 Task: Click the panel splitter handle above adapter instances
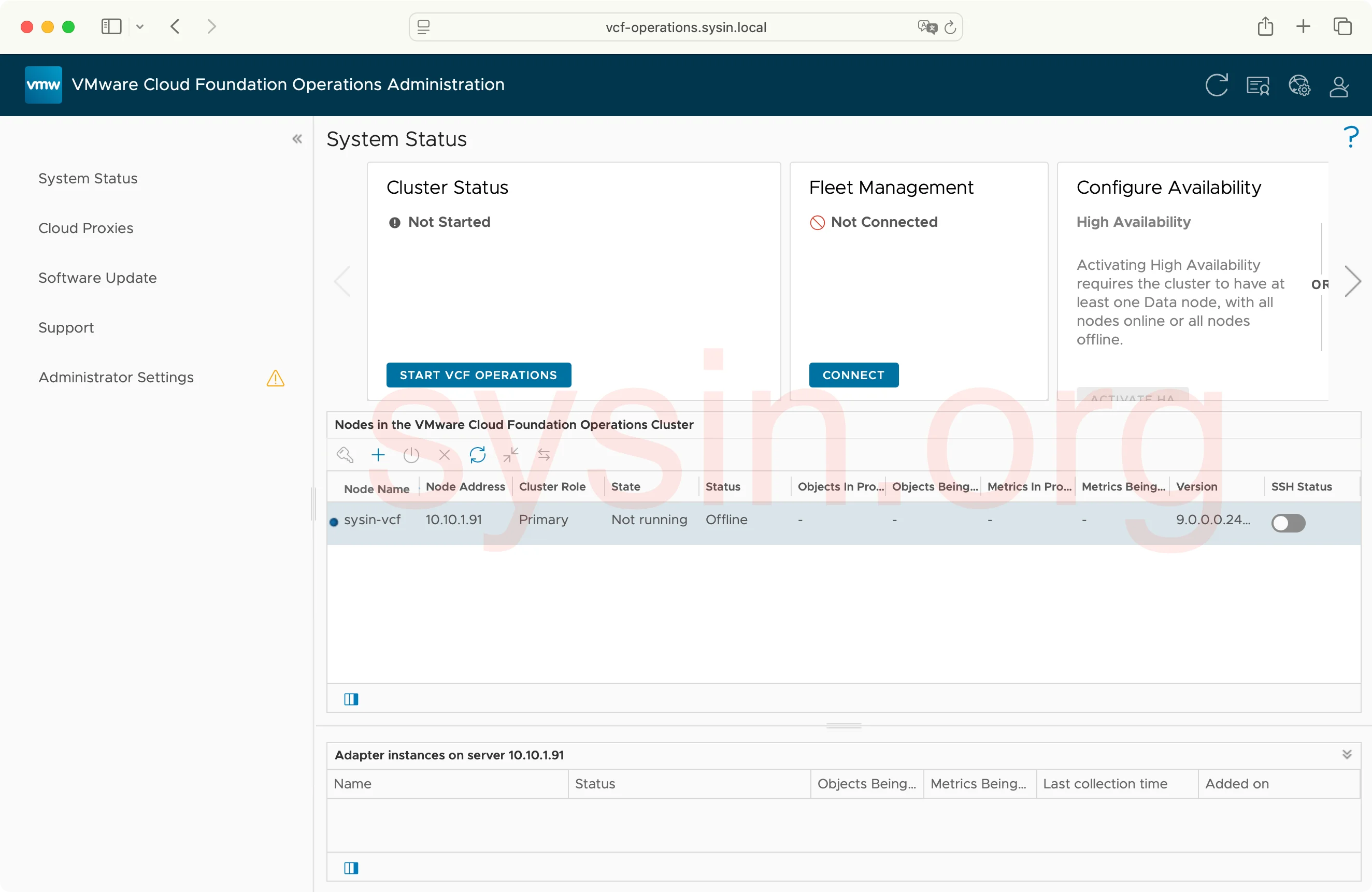(844, 726)
